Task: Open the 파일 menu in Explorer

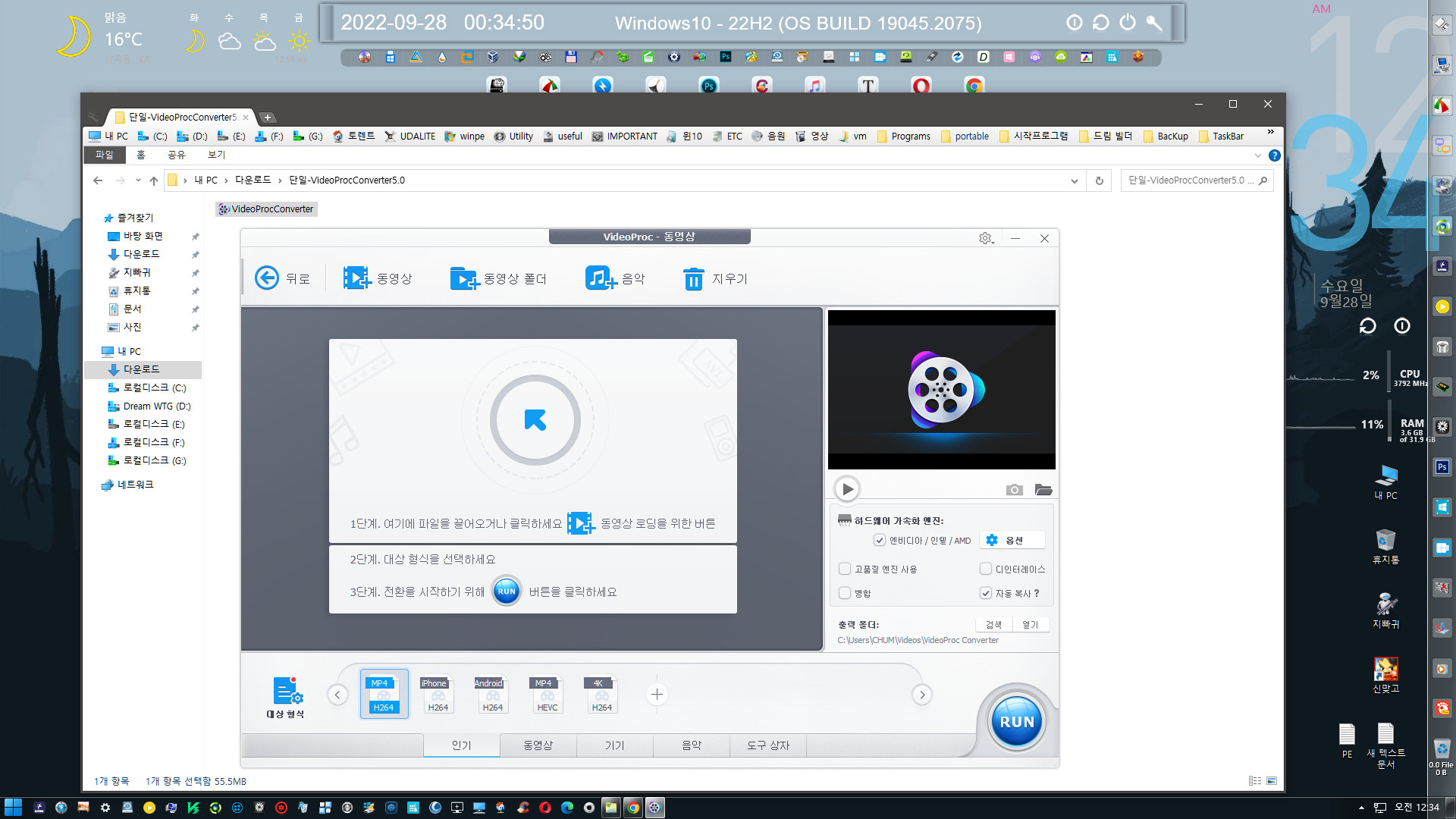Action: (x=104, y=155)
